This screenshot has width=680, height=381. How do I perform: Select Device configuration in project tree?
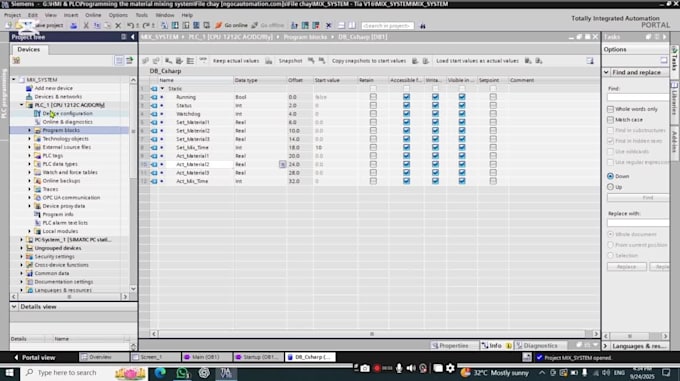click(x=67, y=114)
